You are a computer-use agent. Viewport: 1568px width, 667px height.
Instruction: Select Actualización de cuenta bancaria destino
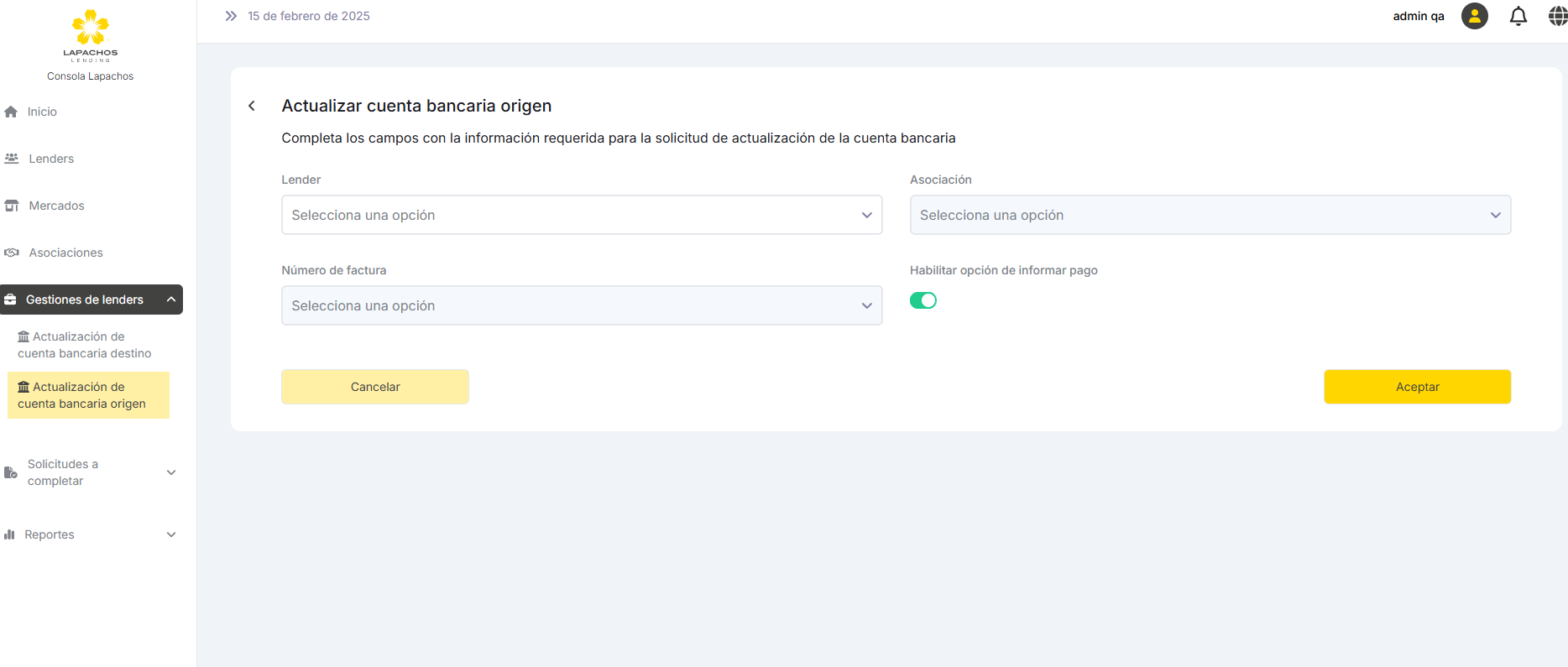[85, 345]
